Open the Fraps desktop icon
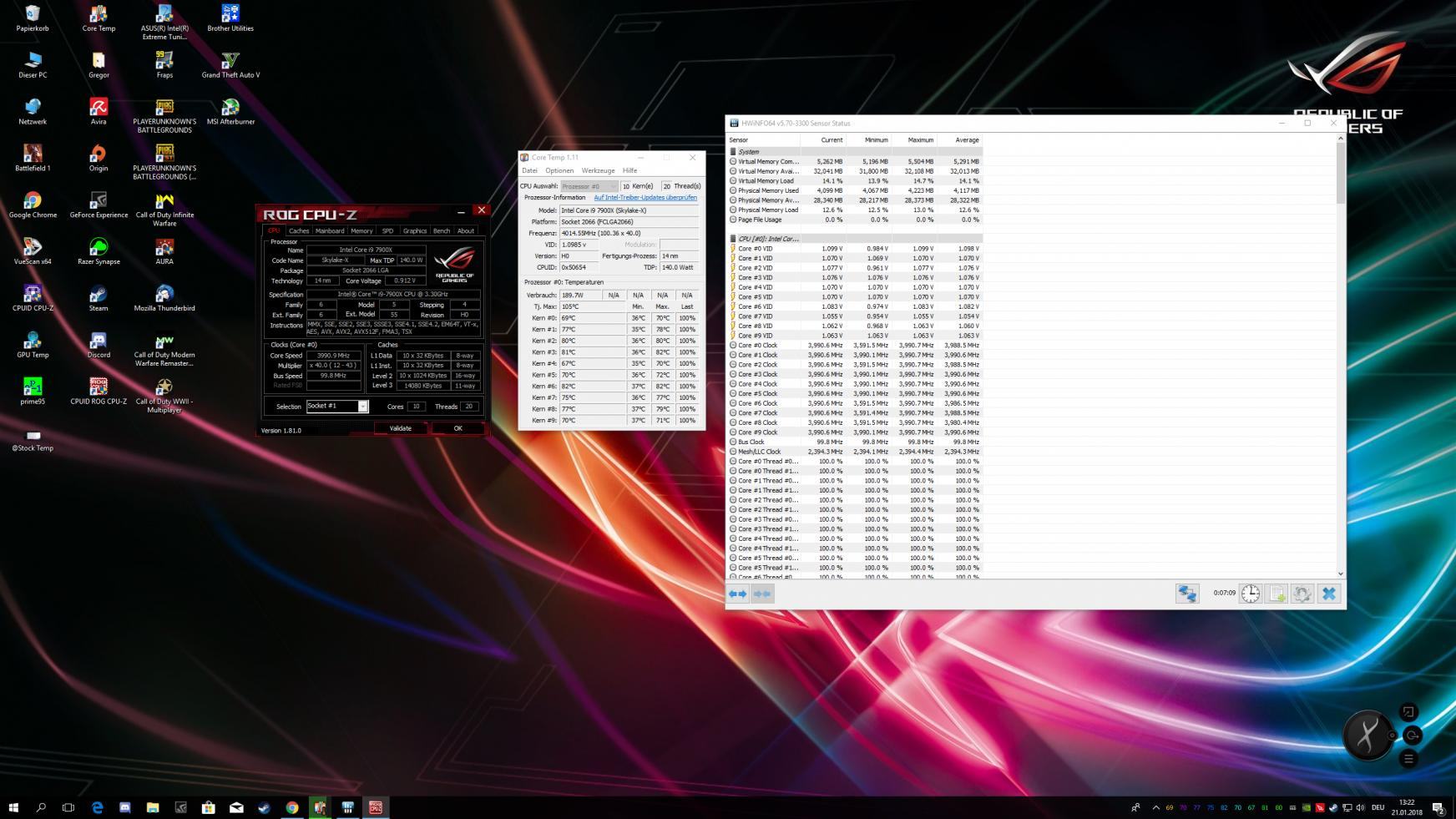Viewport: 1456px width, 819px height. [x=164, y=64]
